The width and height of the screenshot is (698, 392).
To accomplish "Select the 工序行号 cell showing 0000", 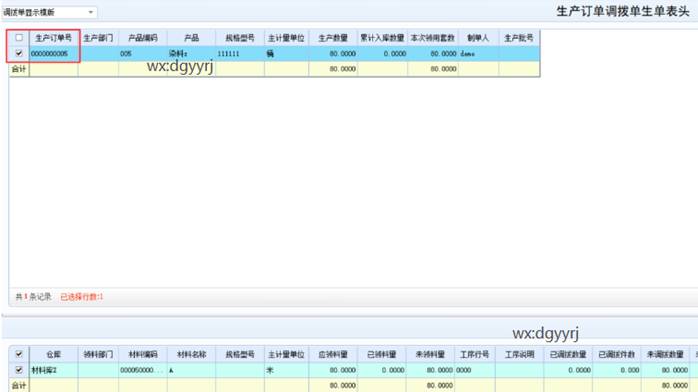I will tap(475, 370).
